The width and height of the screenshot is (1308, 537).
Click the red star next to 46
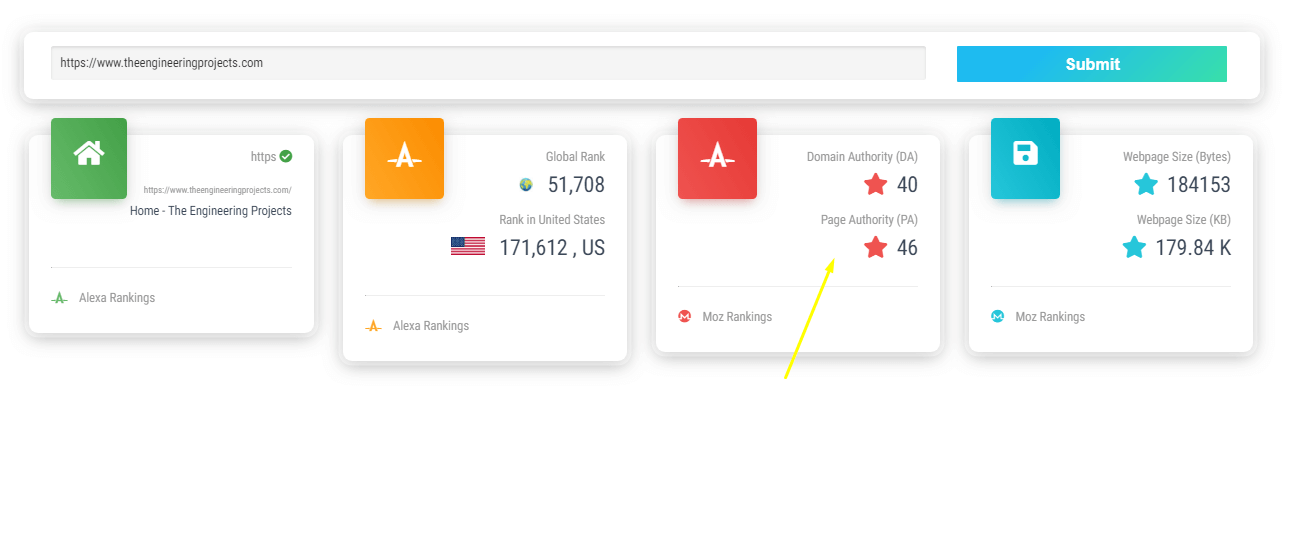click(x=876, y=247)
